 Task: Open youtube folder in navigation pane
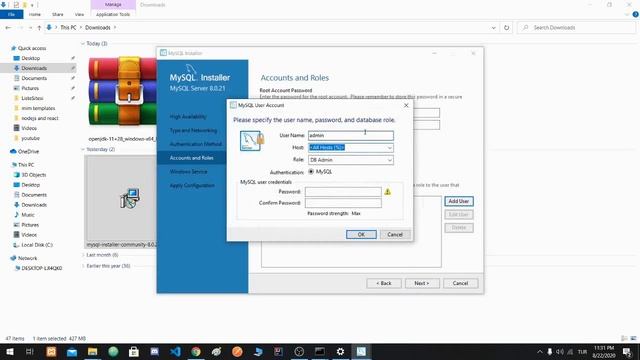click(30, 138)
